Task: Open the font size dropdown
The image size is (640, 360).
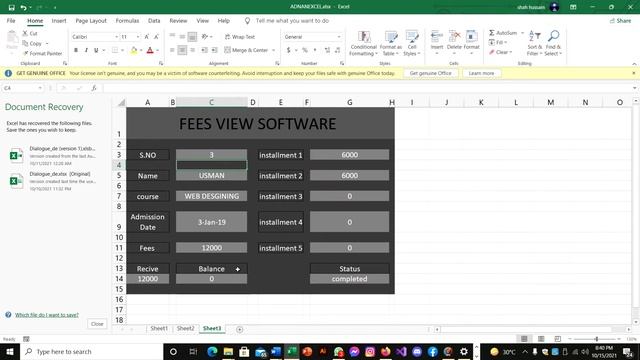Action: click(138, 37)
